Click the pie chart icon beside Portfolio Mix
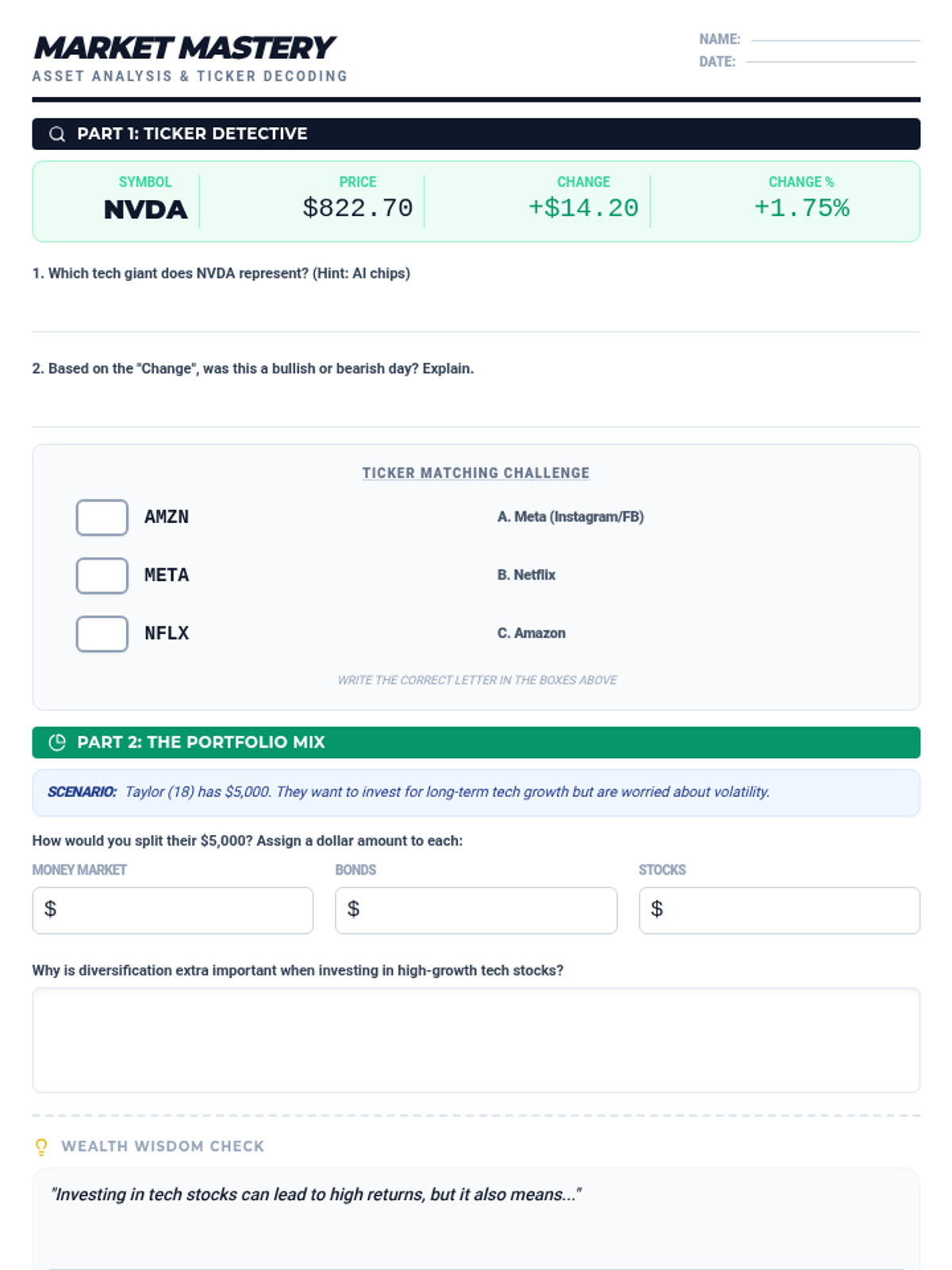Viewport: 952px width, 1270px height. pyautogui.click(x=57, y=742)
